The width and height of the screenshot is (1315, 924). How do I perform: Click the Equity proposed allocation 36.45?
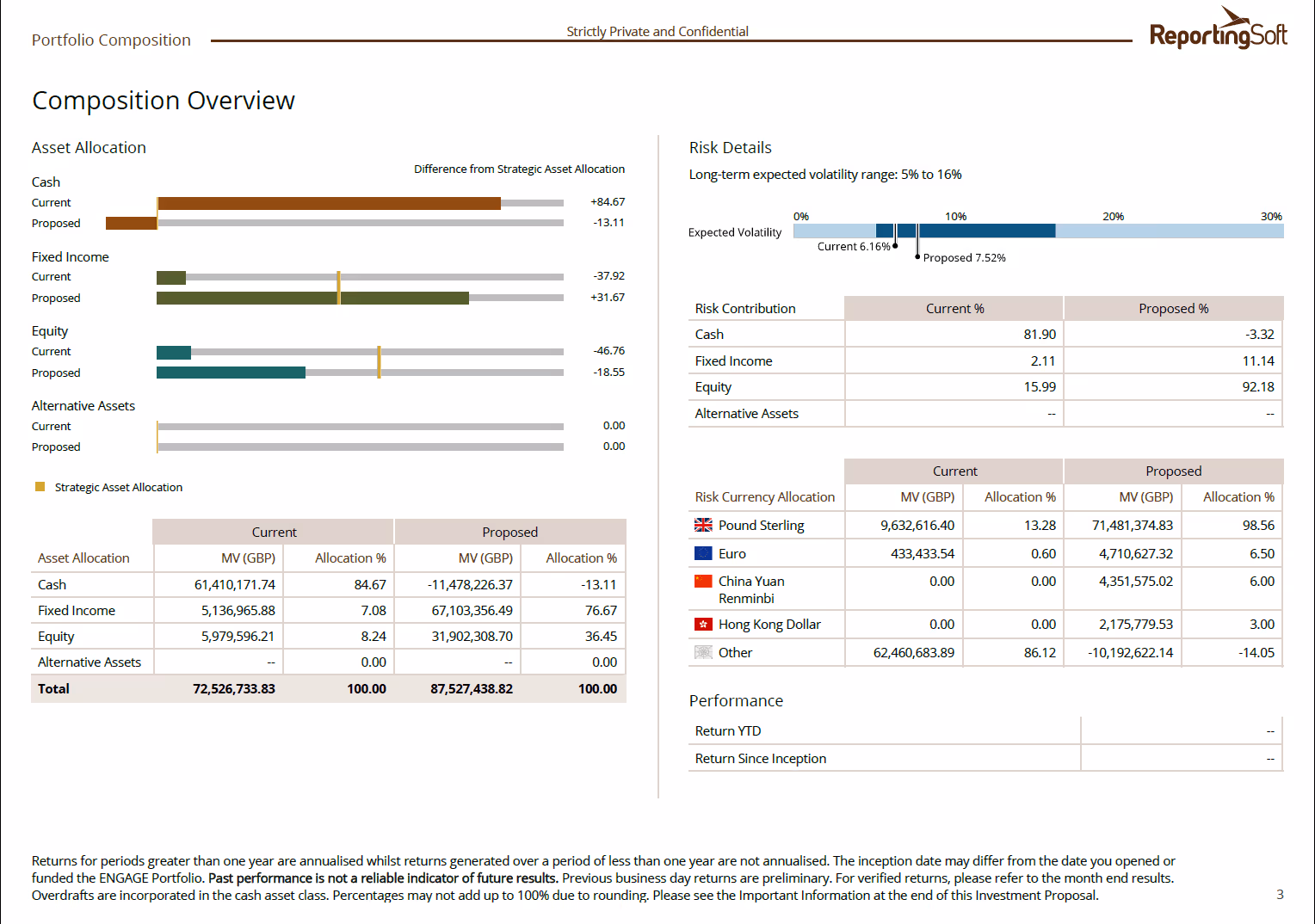click(x=601, y=636)
